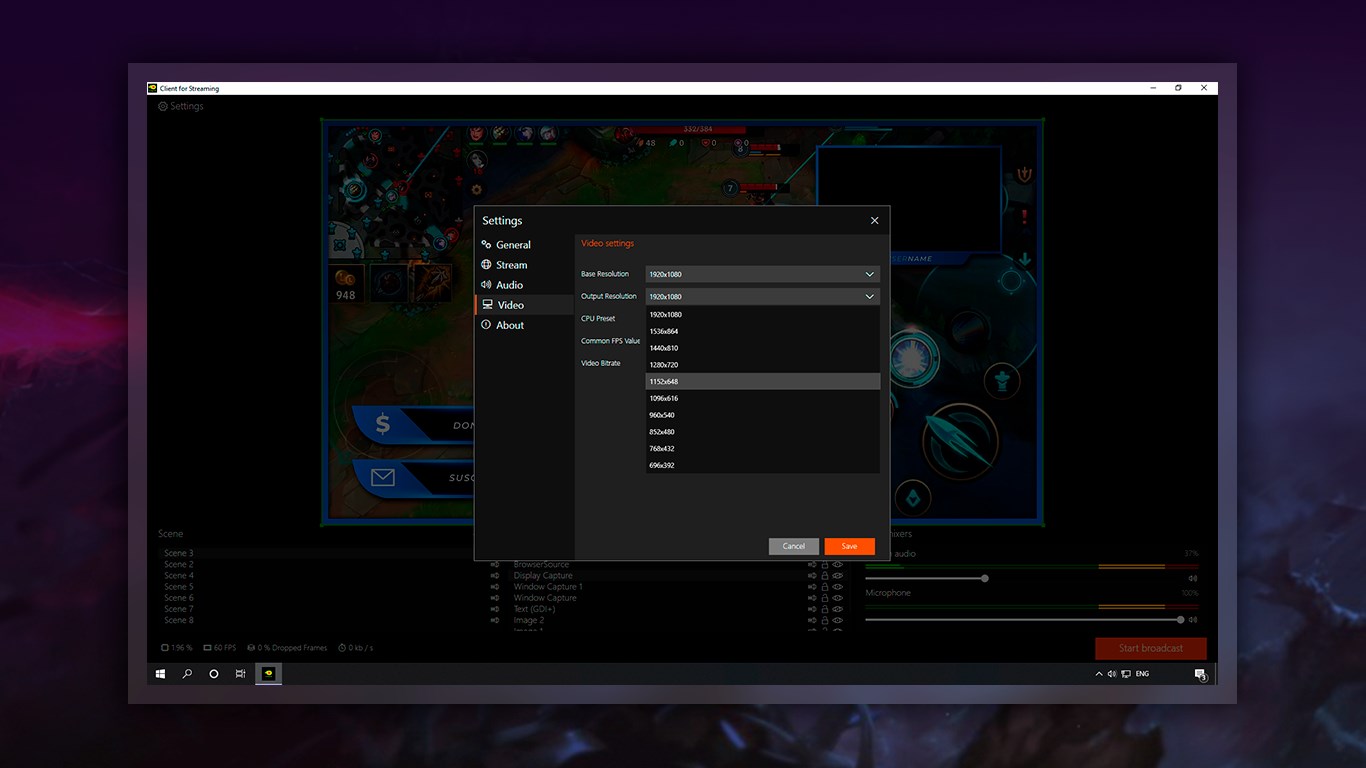Click the 0 kb/s bitrate indicator
This screenshot has width=1366, height=768.
(355, 648)
